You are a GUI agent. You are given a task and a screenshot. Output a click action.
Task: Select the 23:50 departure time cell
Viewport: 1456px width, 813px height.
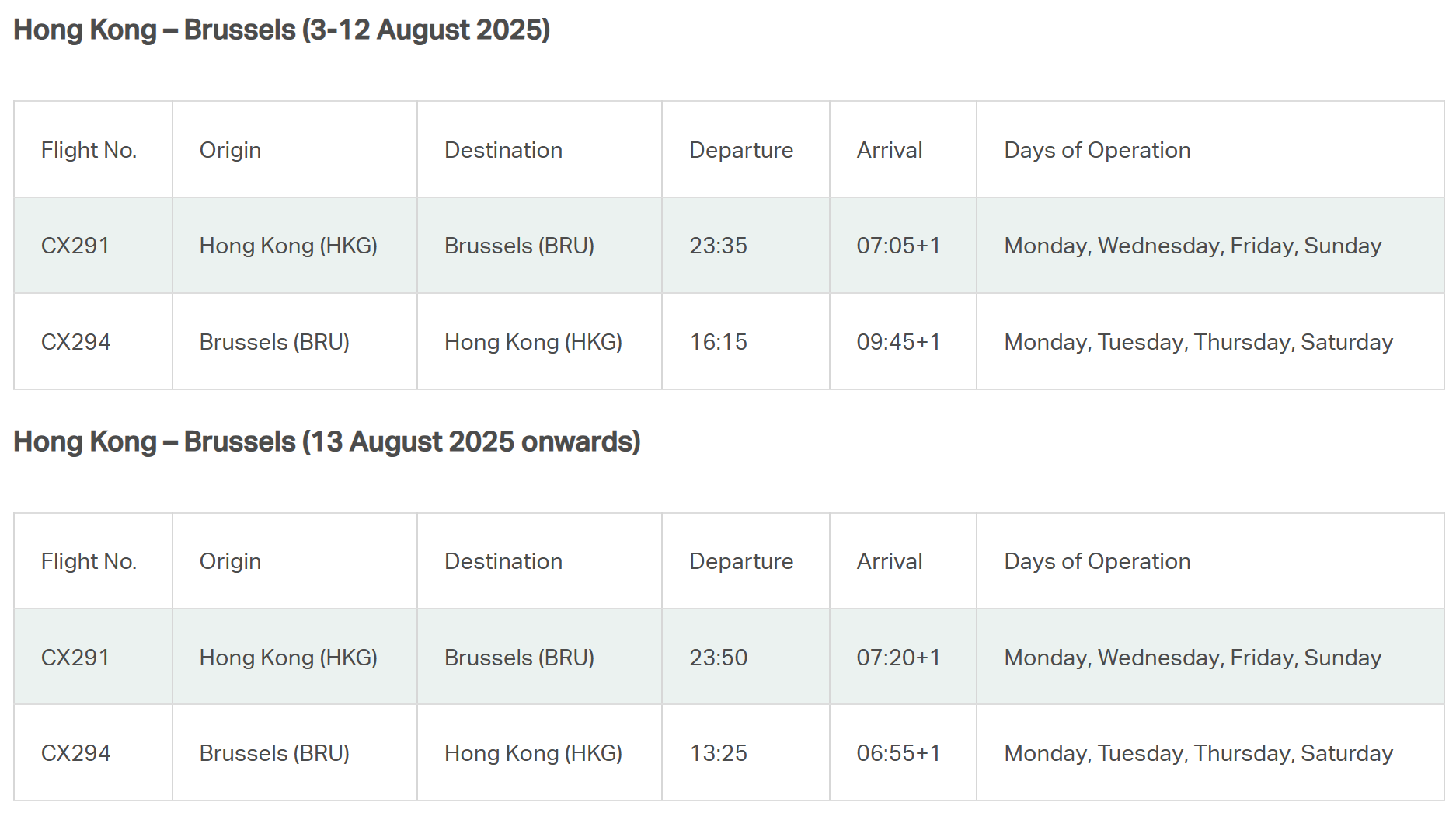coord(718,658)
